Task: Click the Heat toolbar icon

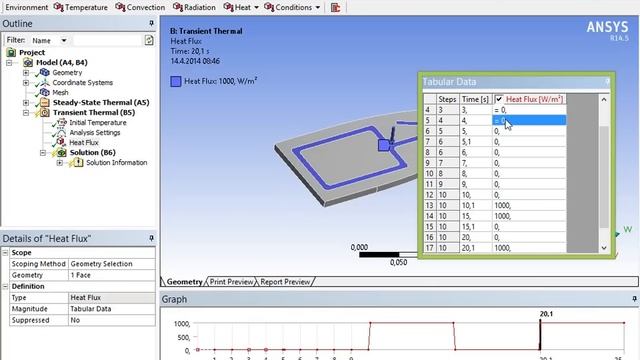Action: (x=228, y=7)
